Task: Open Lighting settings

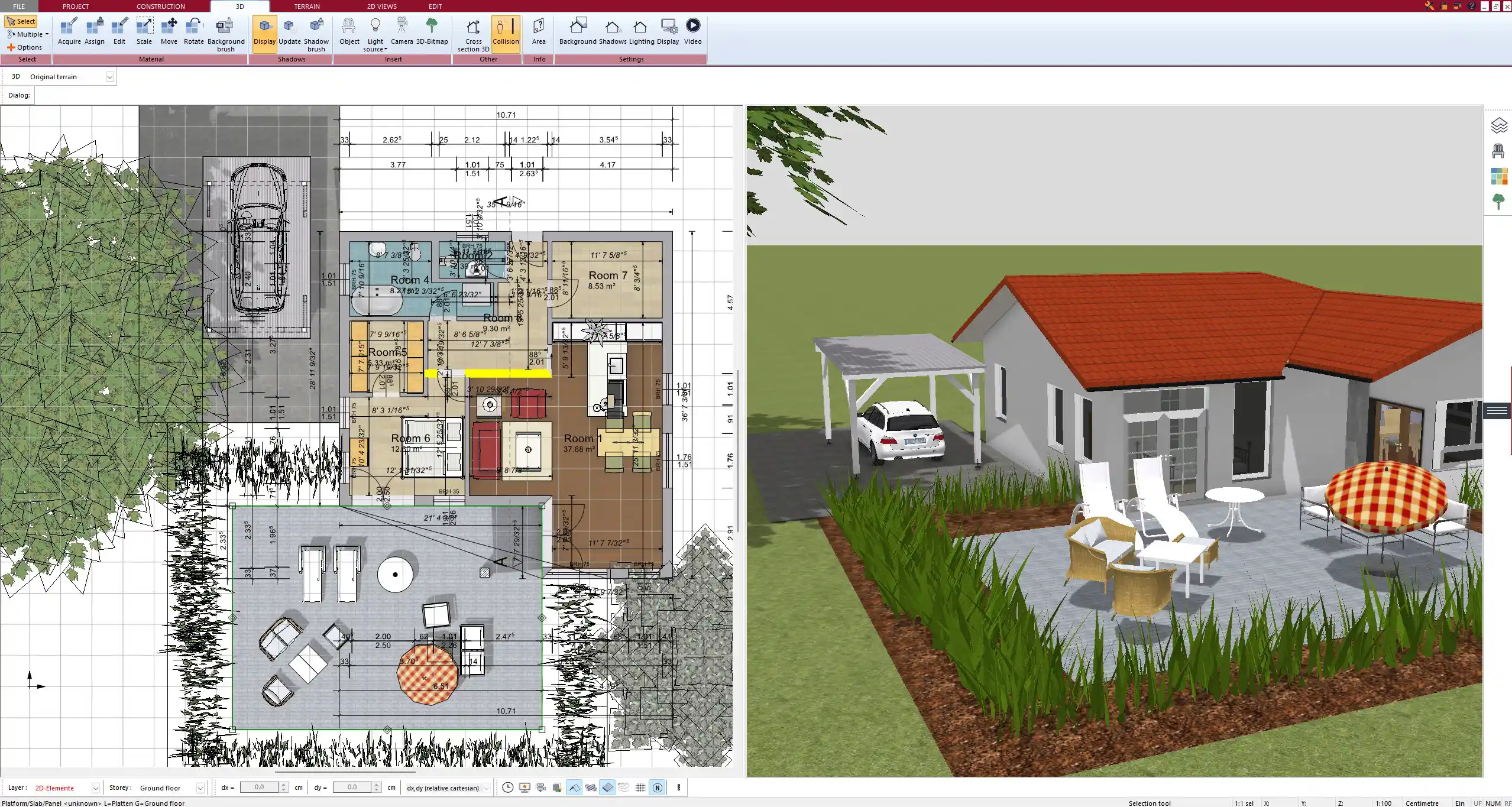Action: point(642,31)
